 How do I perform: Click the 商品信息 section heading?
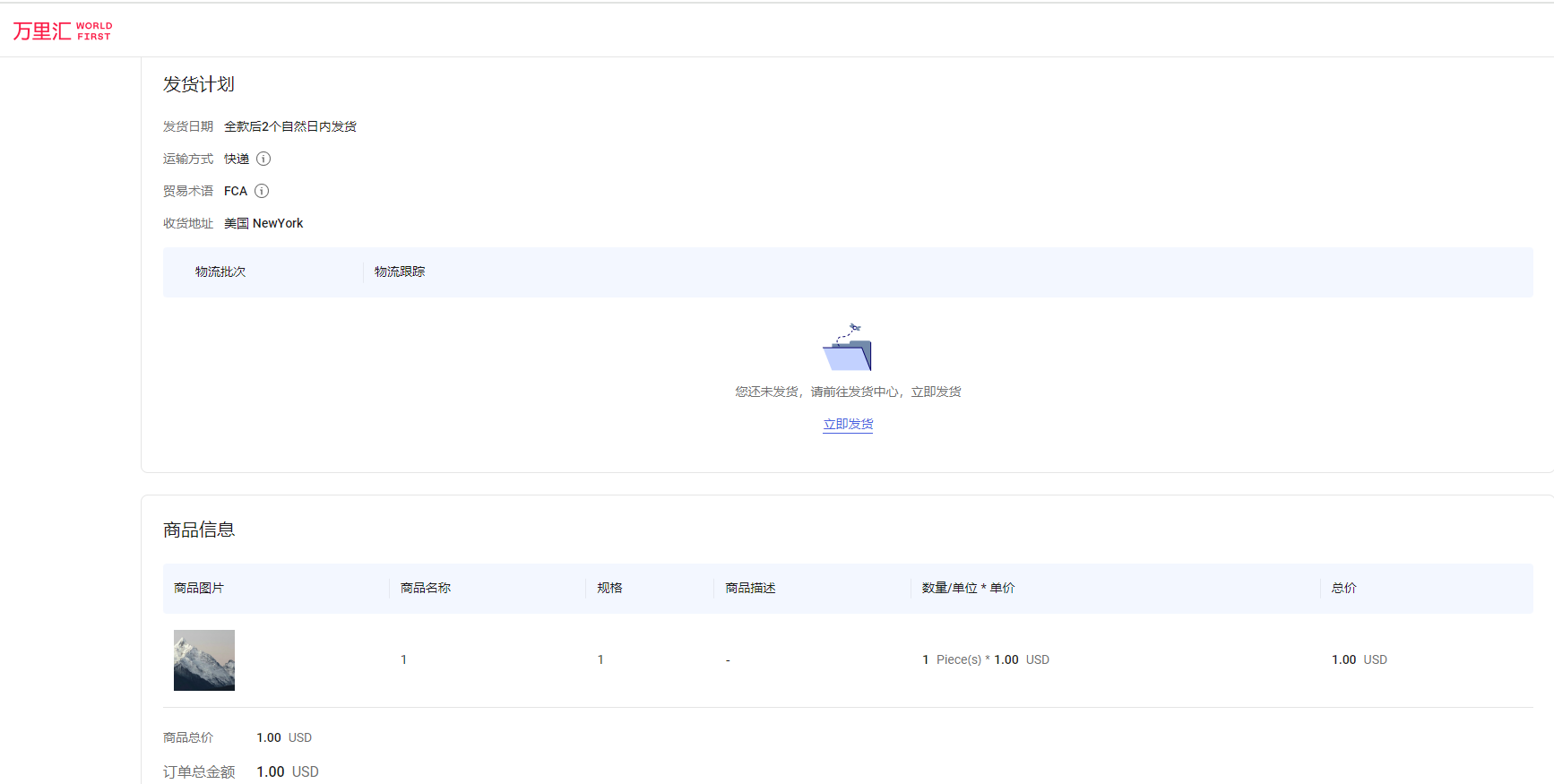pos(199,530)
